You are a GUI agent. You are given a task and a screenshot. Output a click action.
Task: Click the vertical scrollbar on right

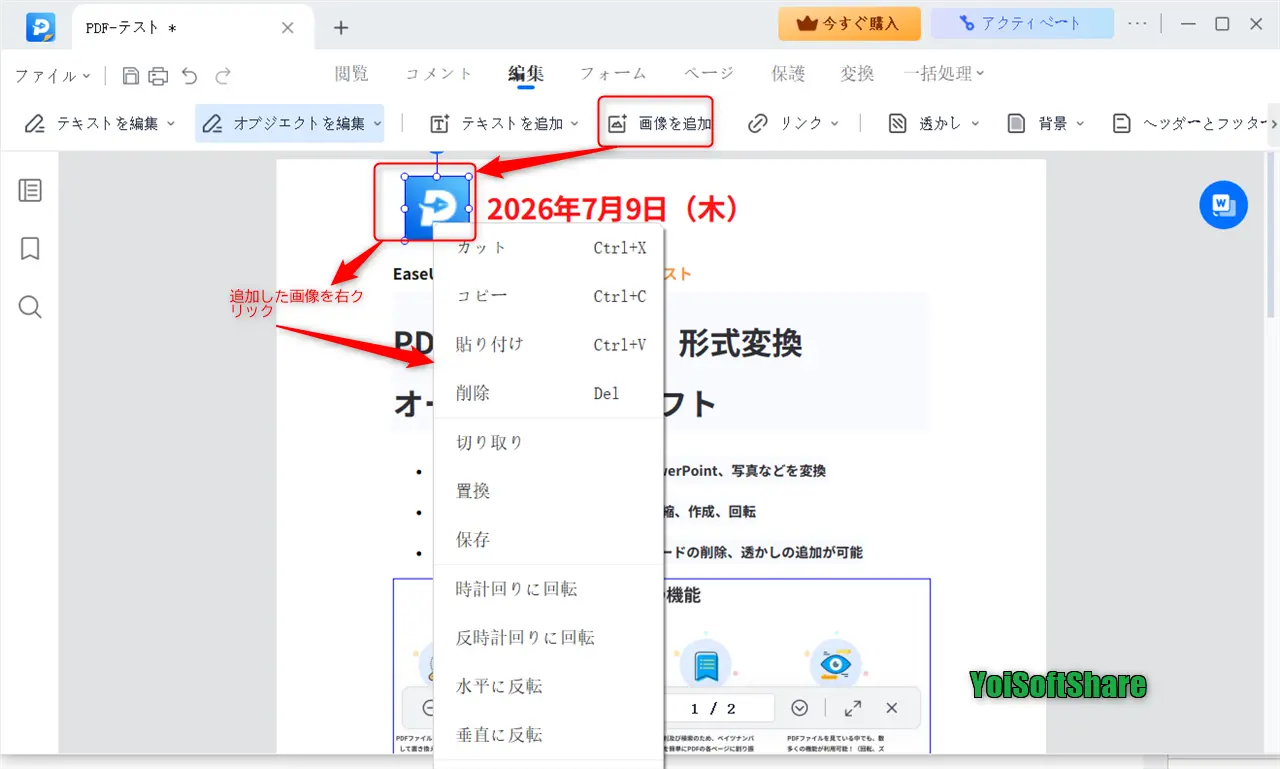1273,235
